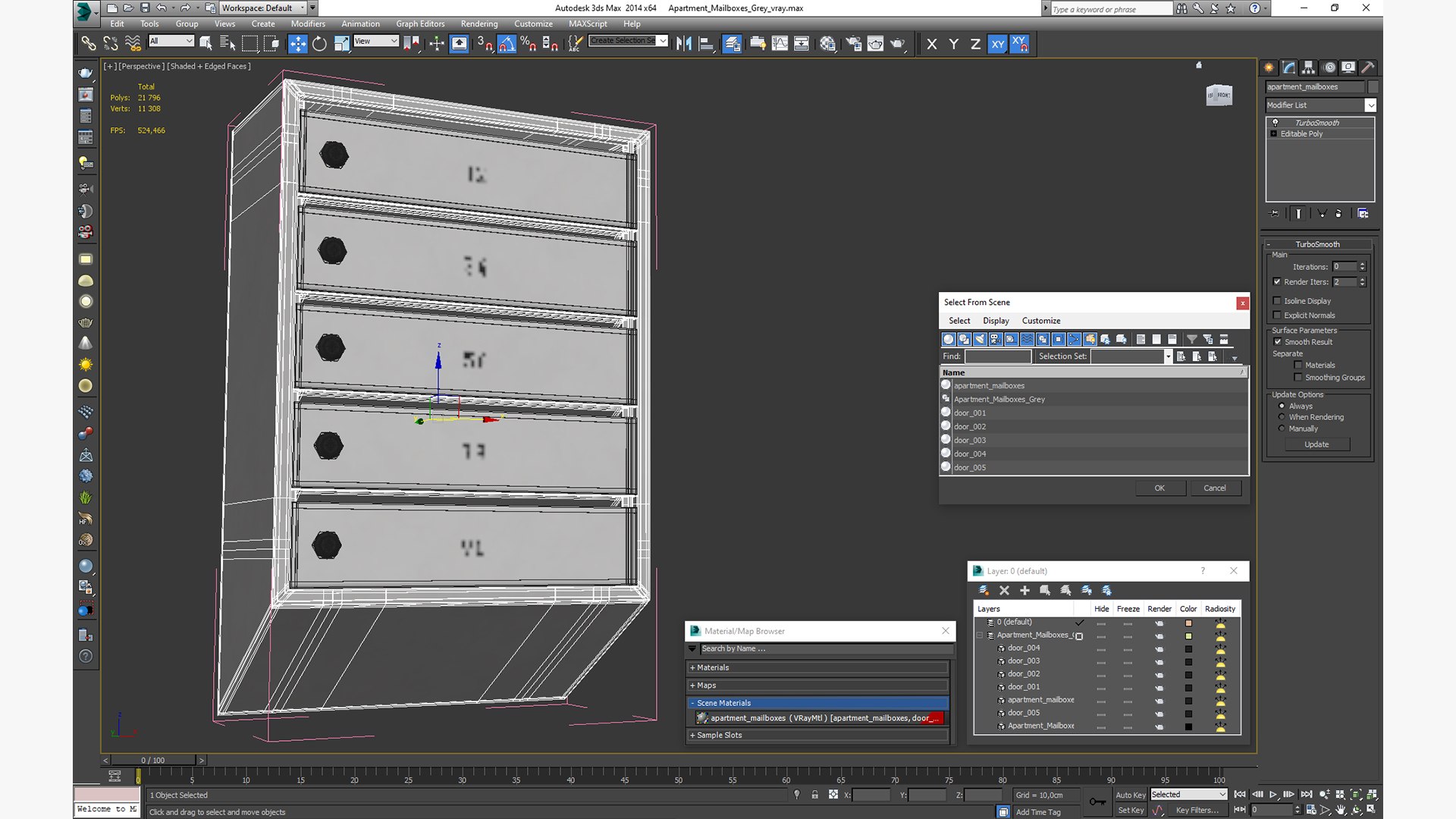The image size is (1456, 819).
Task: Toggle Display Lights filter in Select From Scene
Action: pyautogui.click(x=980, y=339)
